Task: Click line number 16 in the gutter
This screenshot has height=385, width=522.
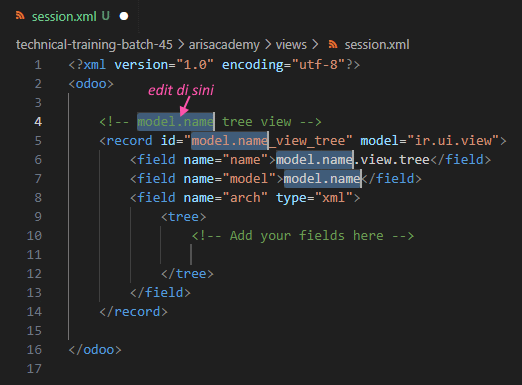Action: 34,350
